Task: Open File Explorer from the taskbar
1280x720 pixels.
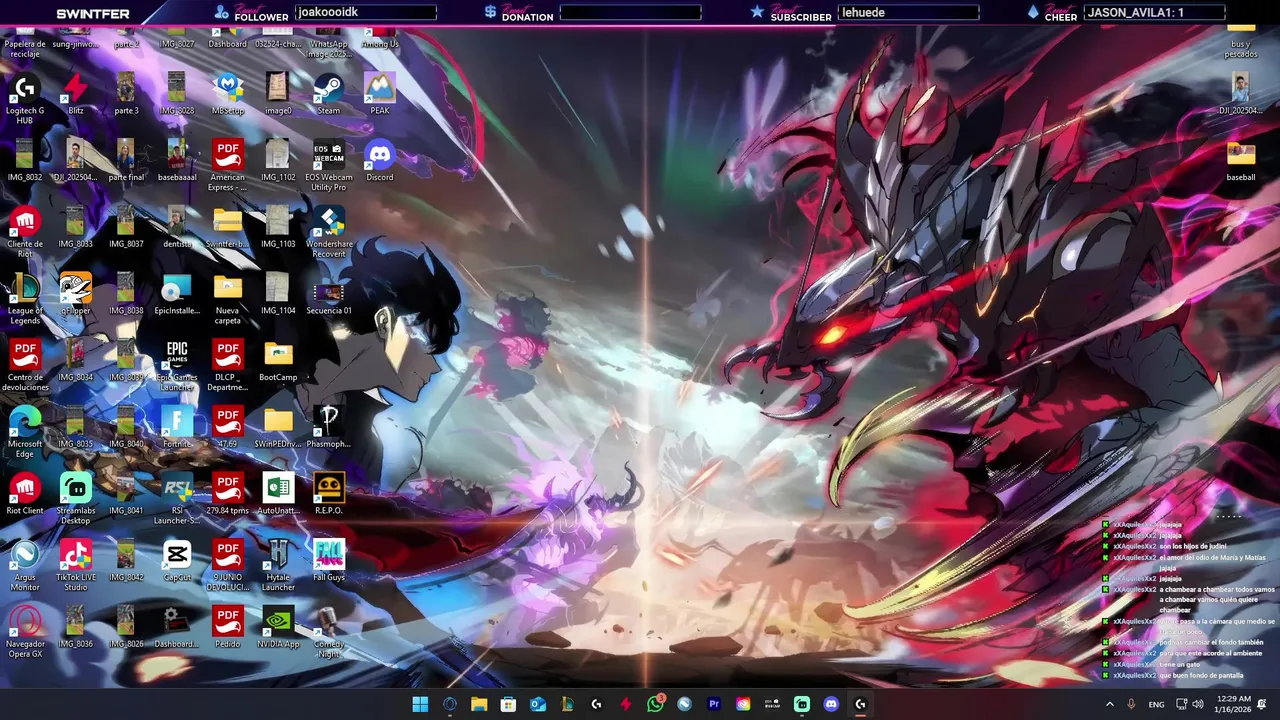Action: [479, 704]
